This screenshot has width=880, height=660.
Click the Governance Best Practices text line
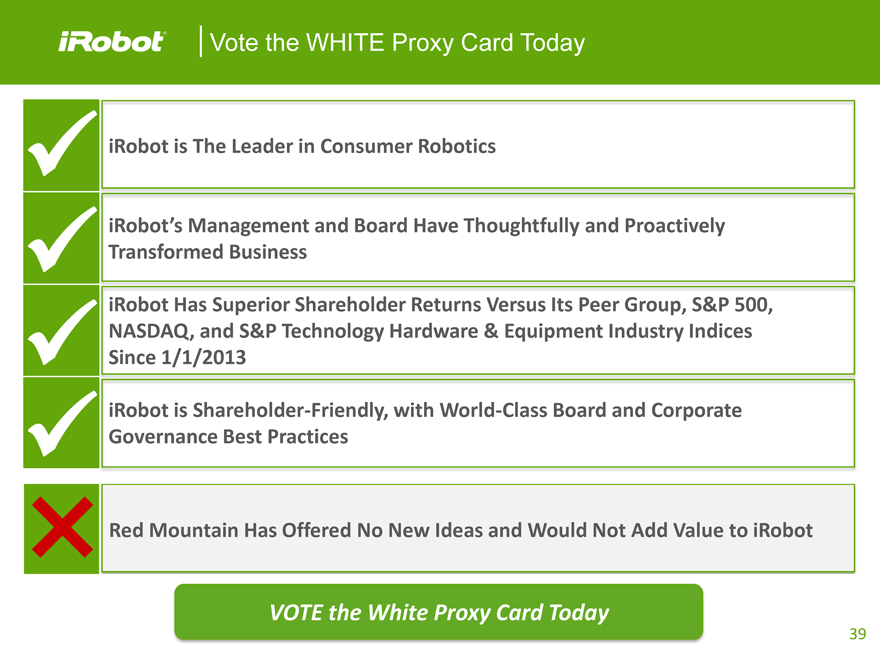pos(228,437)
